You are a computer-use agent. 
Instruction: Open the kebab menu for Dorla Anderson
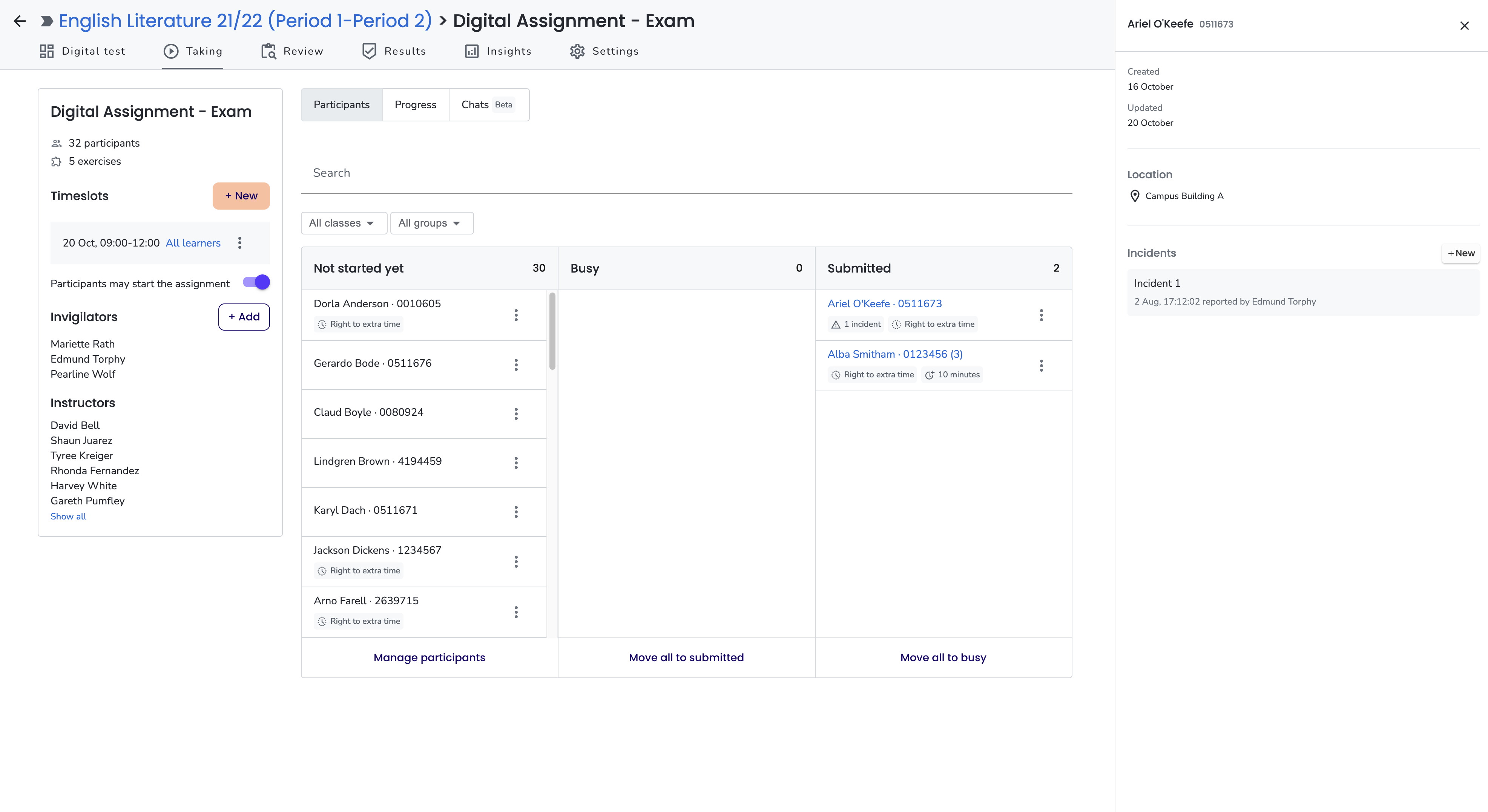click(x=516, y=315)
